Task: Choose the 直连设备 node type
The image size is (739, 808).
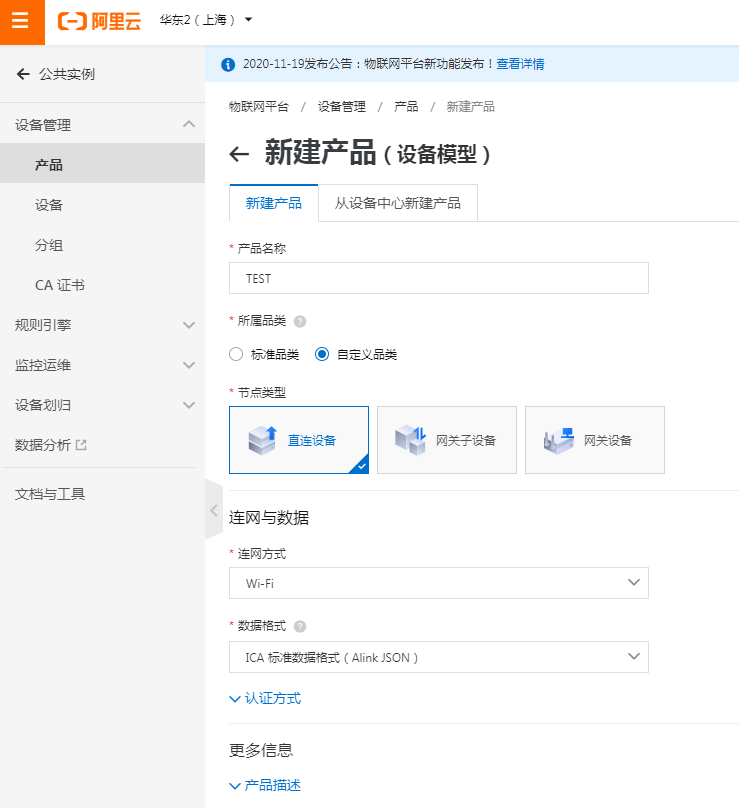Action: (299, 440)
